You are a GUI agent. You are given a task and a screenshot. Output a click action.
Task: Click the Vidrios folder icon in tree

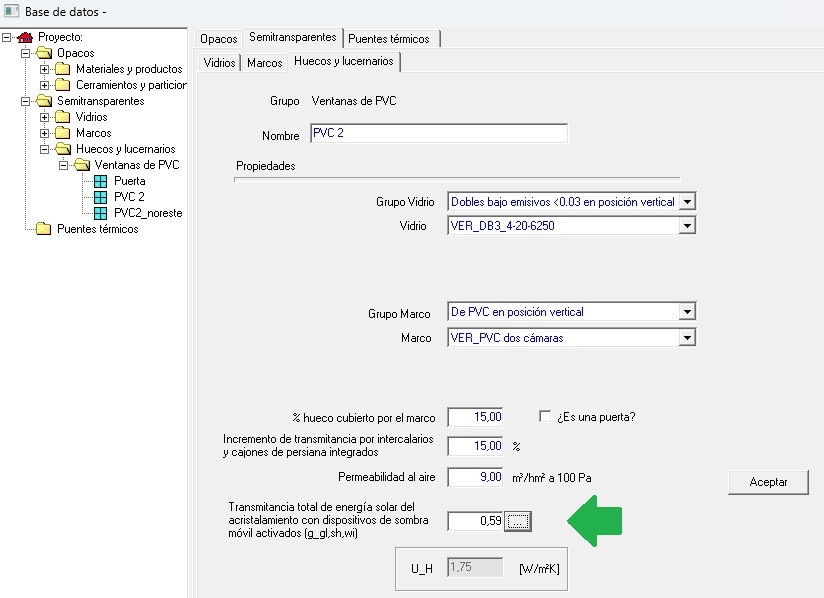tap(63, 117)
